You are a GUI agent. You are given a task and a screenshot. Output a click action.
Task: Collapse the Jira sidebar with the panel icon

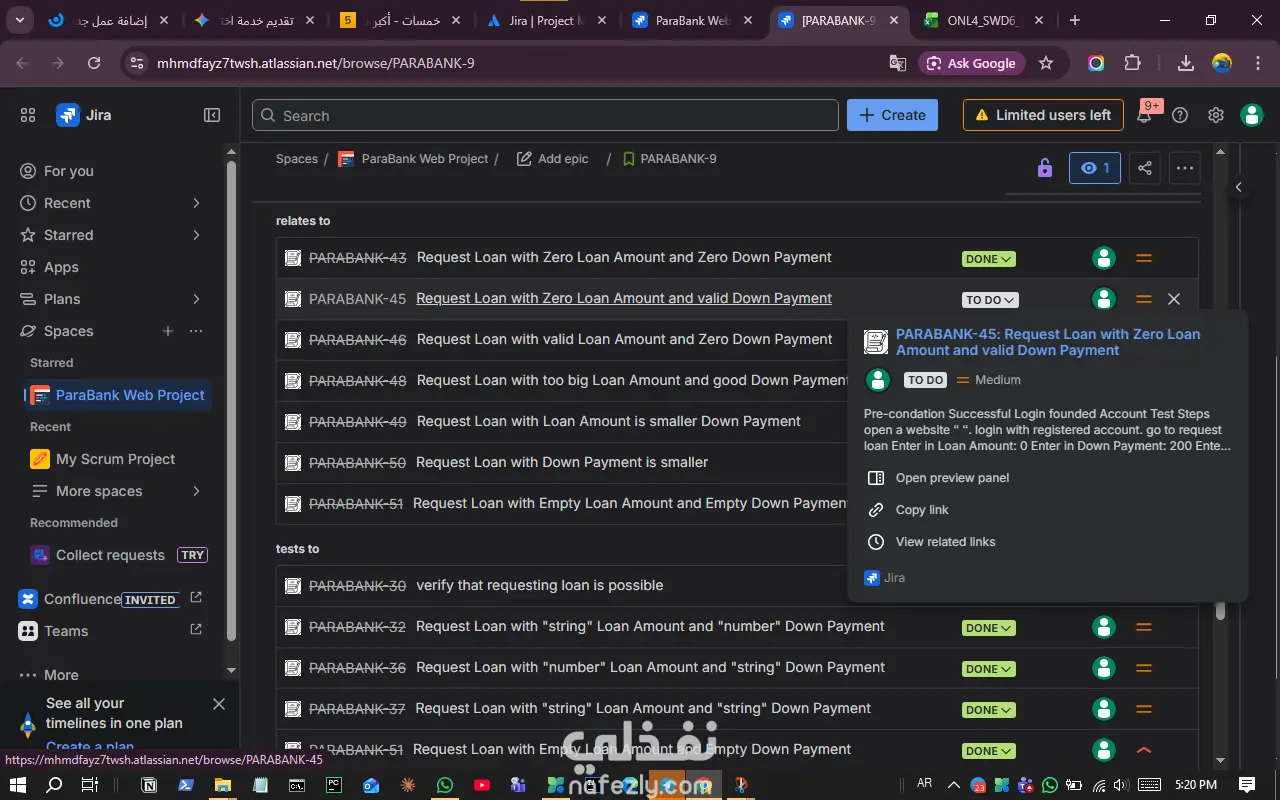(212, 115)
